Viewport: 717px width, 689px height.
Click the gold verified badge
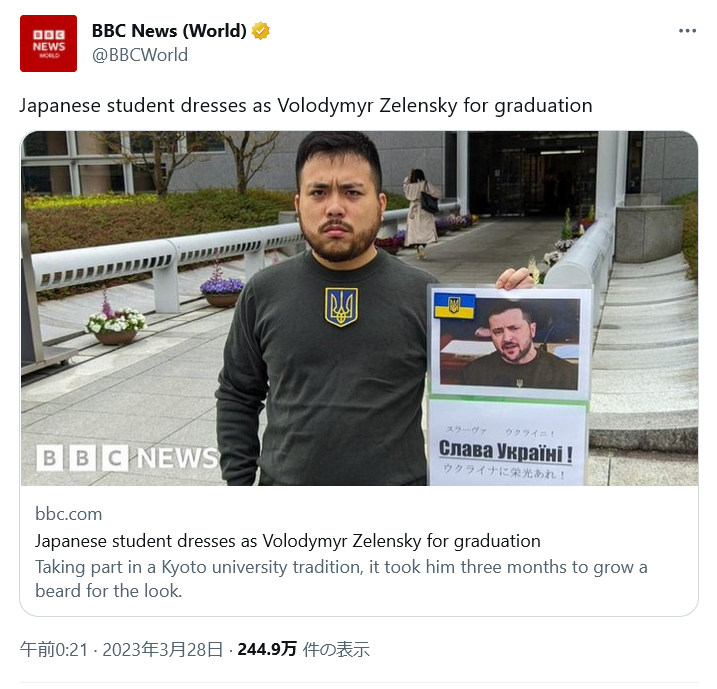pos(261,31)
